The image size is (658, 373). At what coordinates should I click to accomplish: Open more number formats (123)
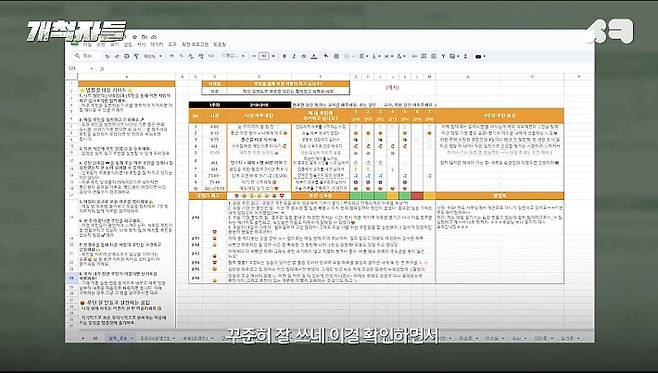pyautogui.click(x=212, y=56)
